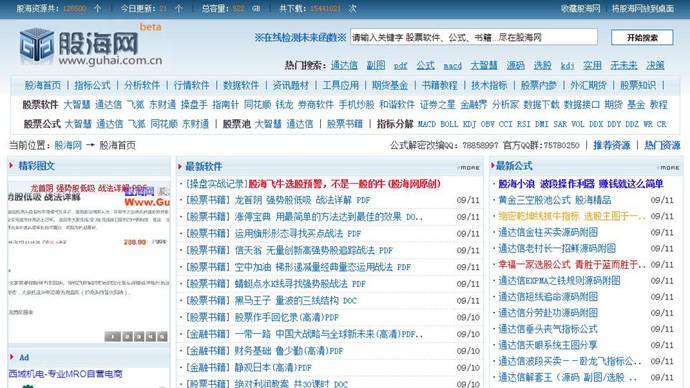Open the 书籍教程 nav item
This screenshot has height=388, width=690.
(x=440, y=85)
